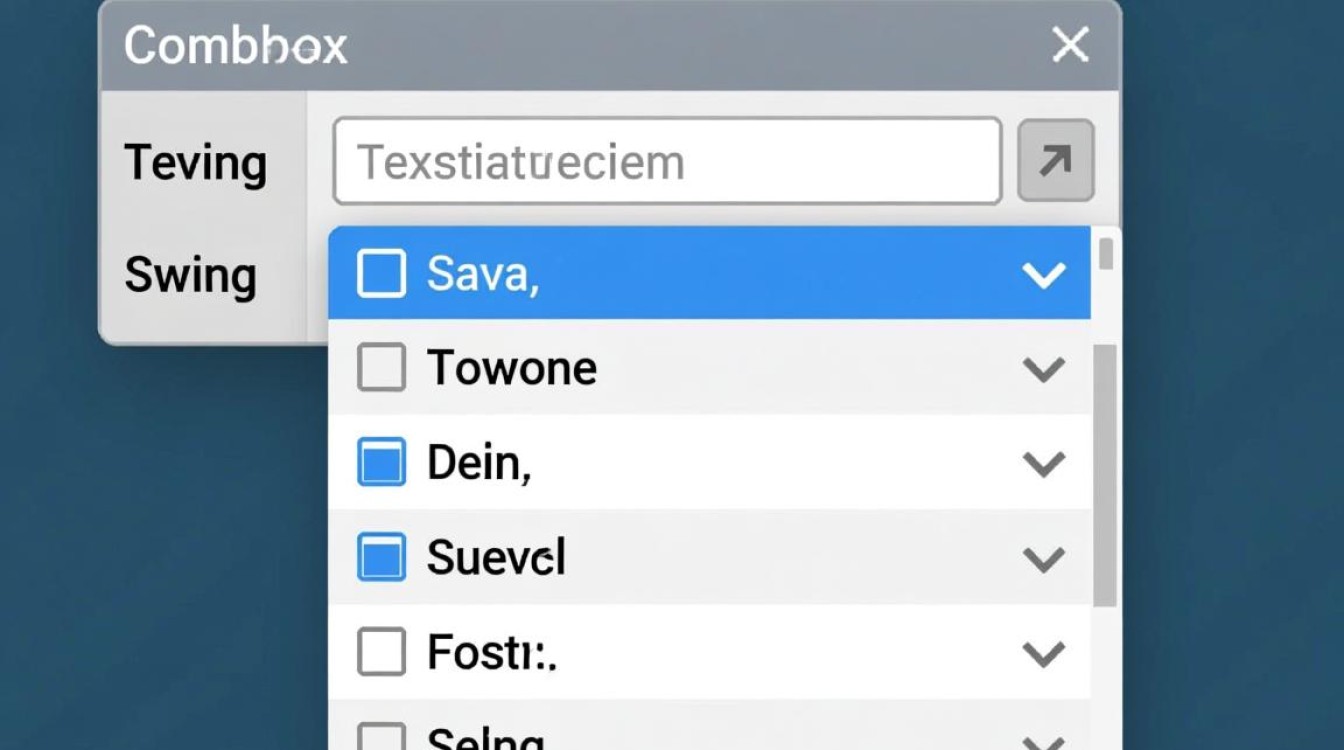Expand the Suevcl row chevron
The width and height of the screenshot is (1344, 750).
[x=1043, y=559]
